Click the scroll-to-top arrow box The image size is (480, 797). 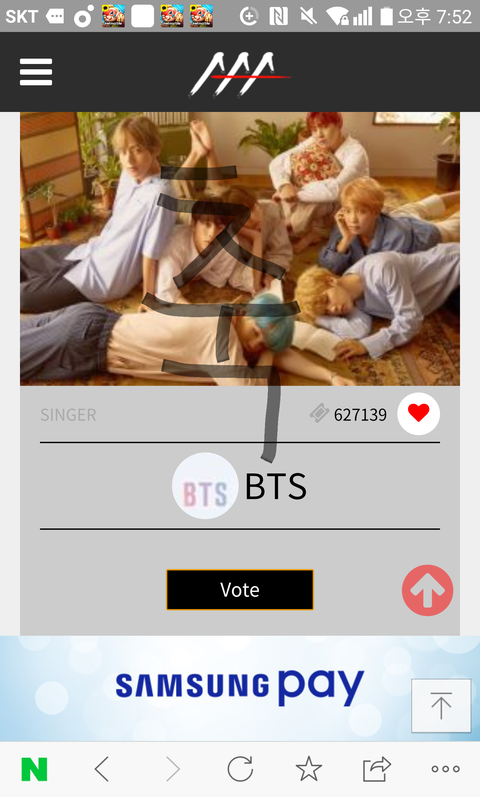pyautogui.click(x=441, y=706)
